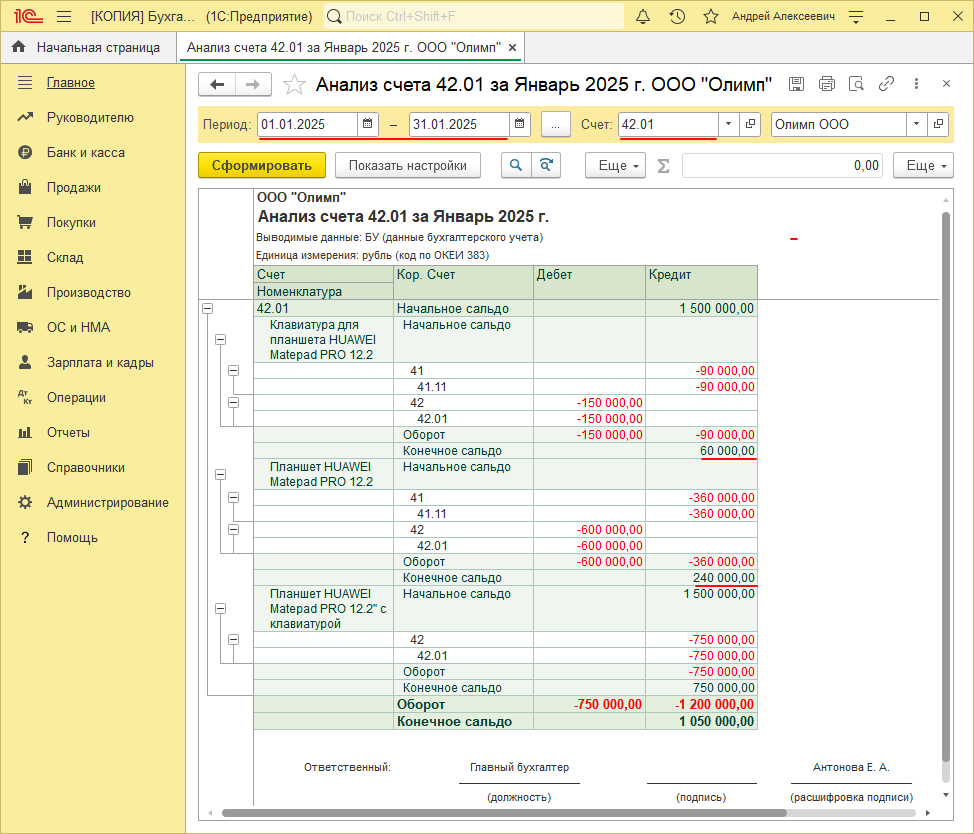This screenshot has height=834, width=974.
Task: Open print preview icon
Action: [x=855, y=84]
